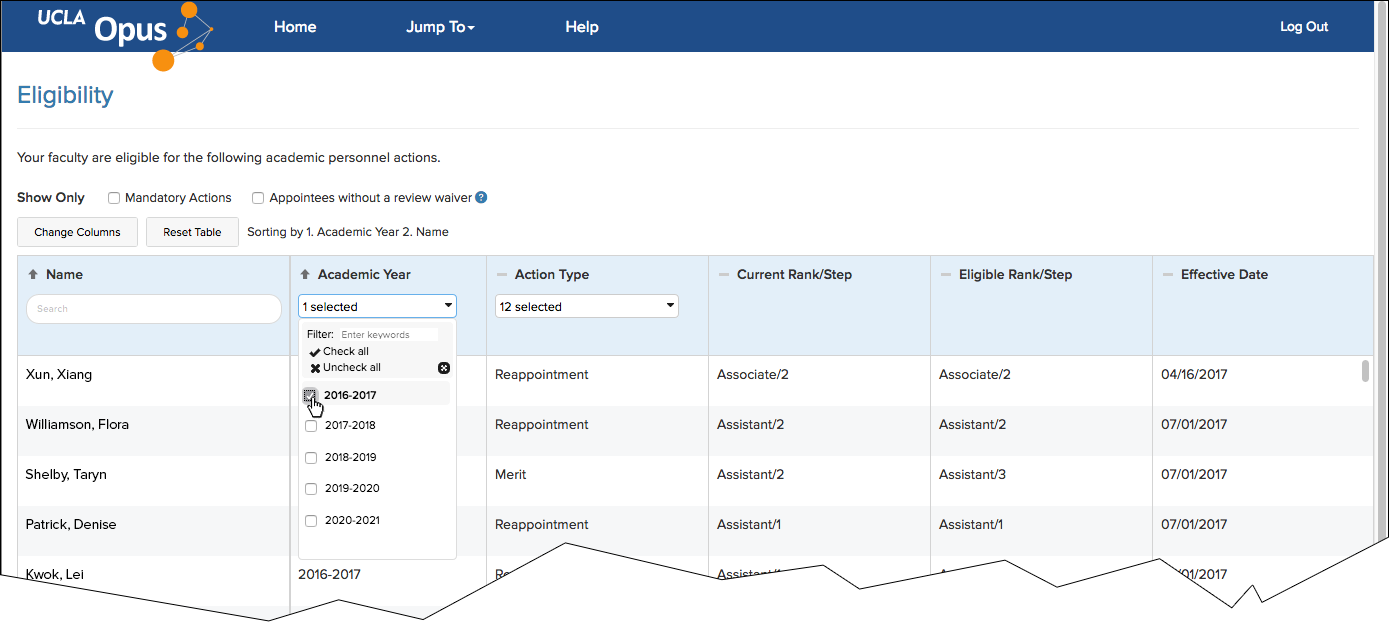
Task: Go to Home page
Action: (x=295, y=27)
